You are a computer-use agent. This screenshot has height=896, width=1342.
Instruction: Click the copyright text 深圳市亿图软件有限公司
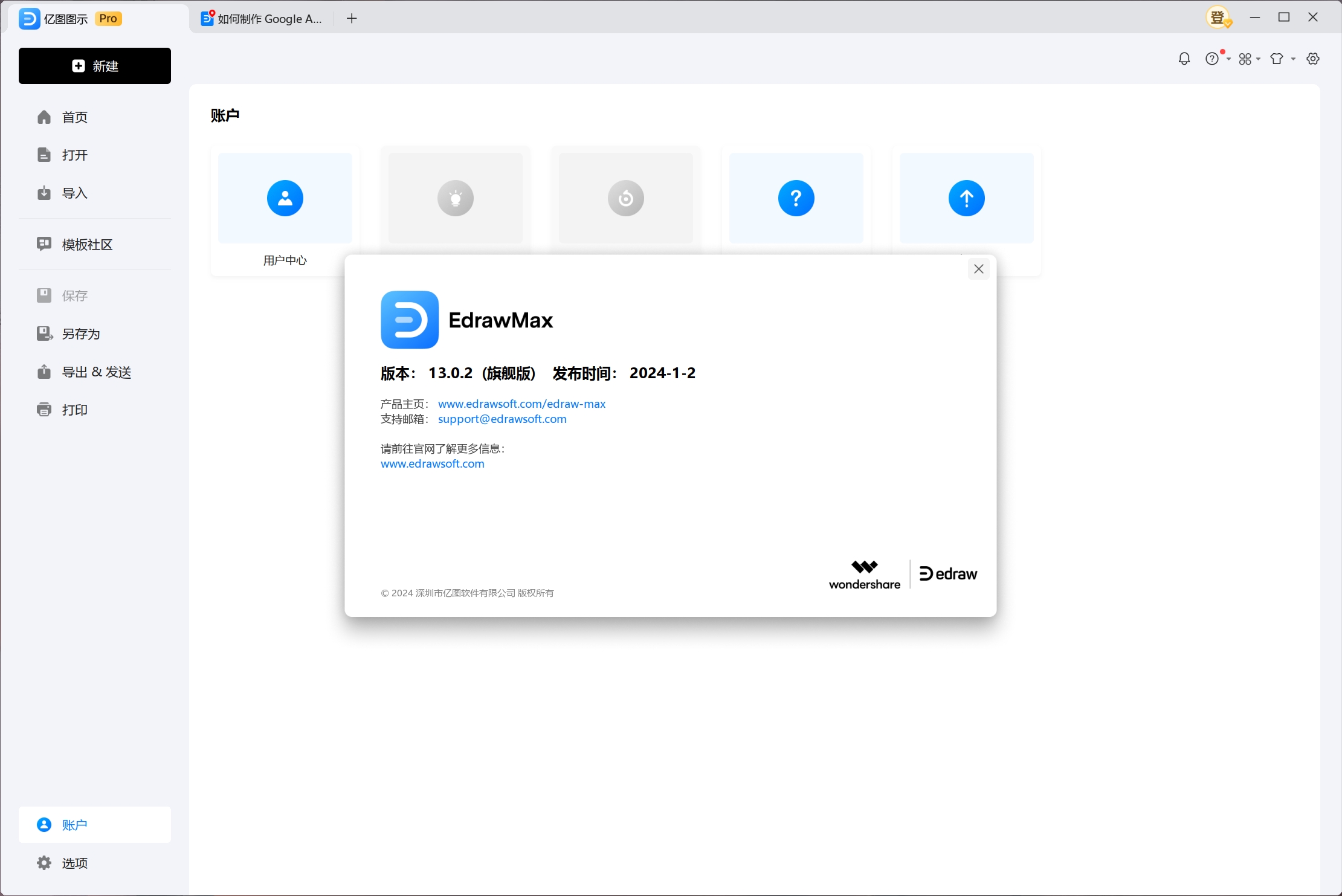466,593
